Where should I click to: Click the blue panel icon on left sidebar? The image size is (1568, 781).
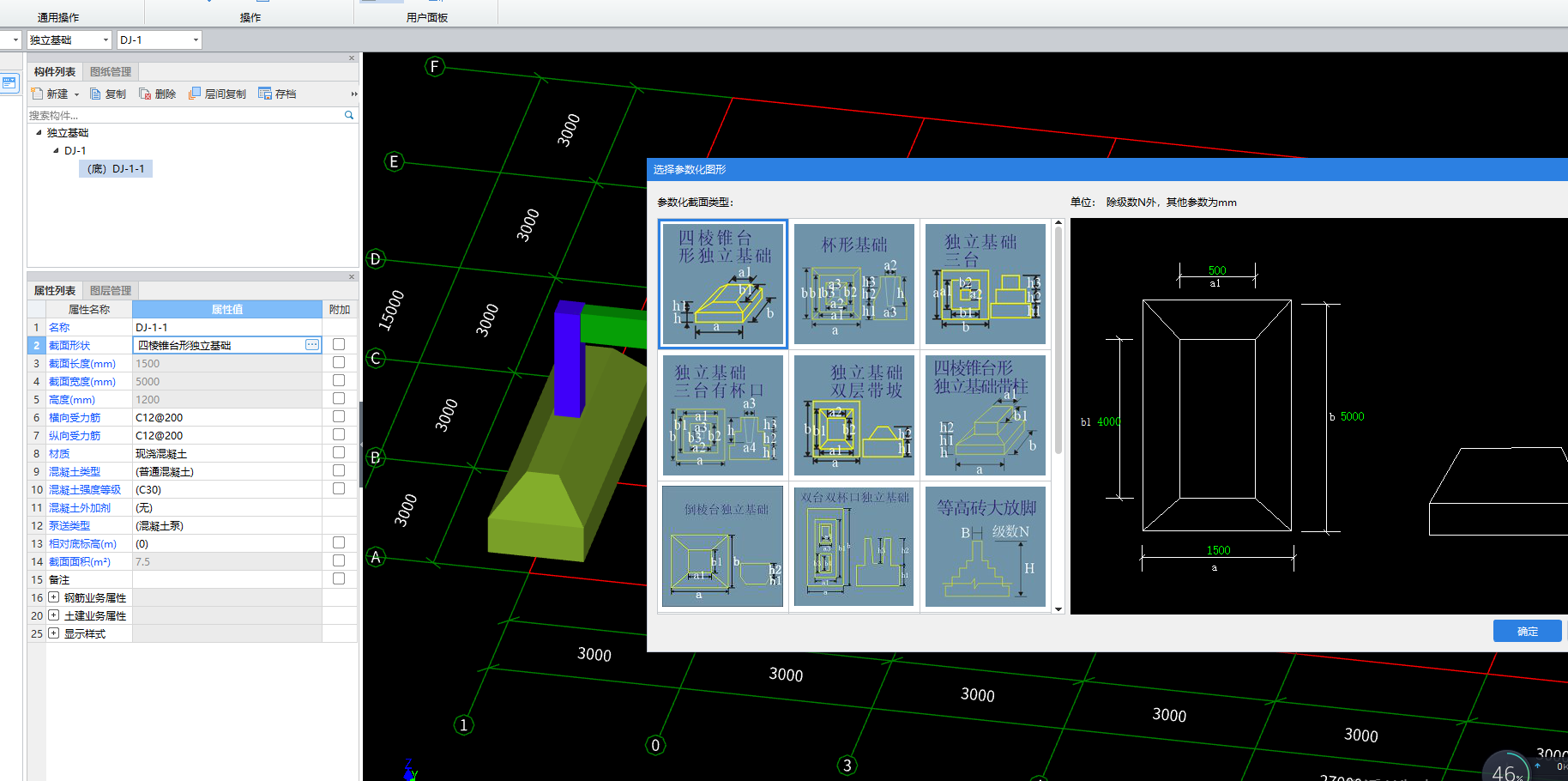tap(9, 83)
